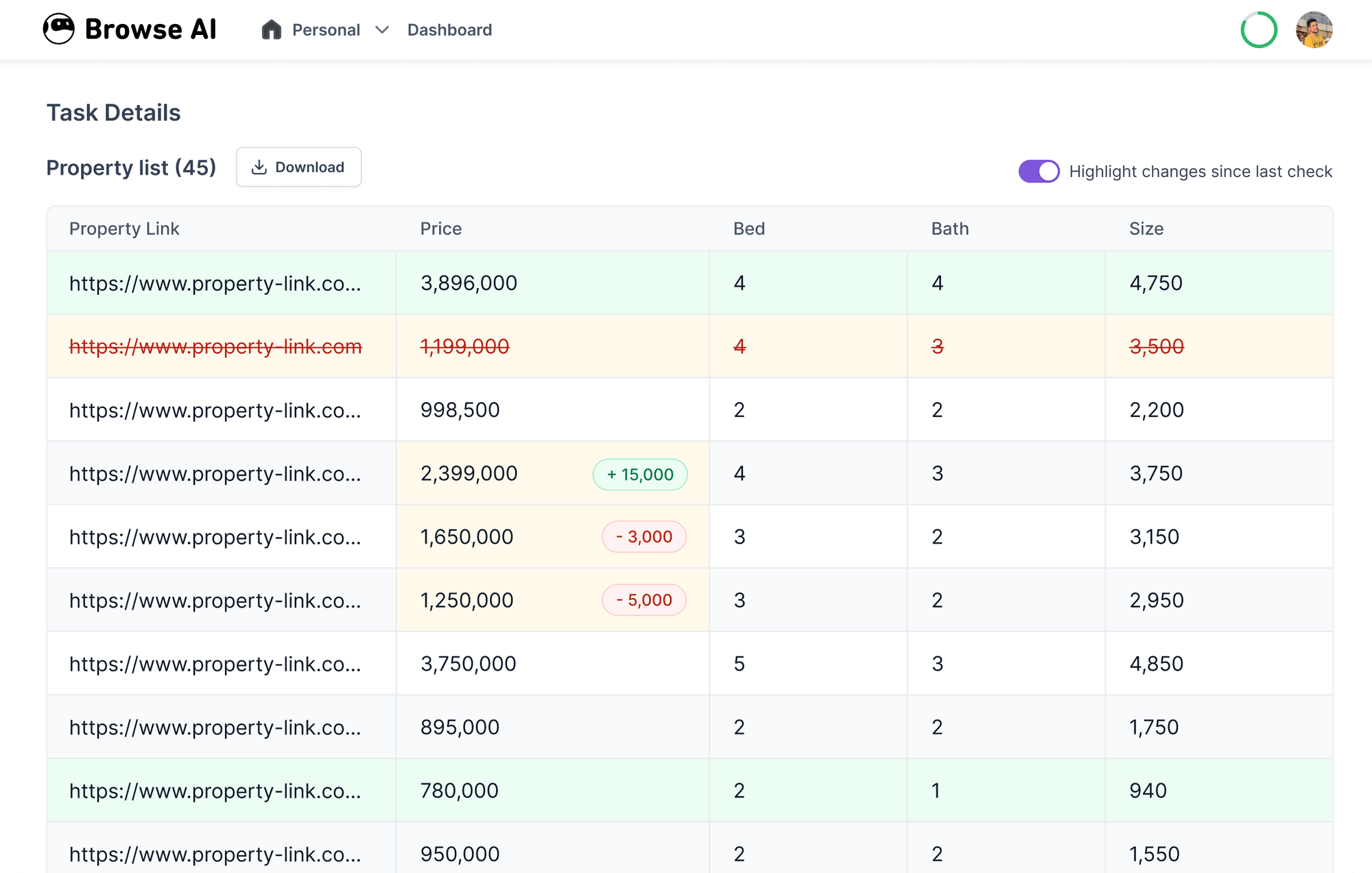The width and height of the screenshot is (1372, 873).
Task: Click the -3,000 price change badge
Action: tap(643, 537)
